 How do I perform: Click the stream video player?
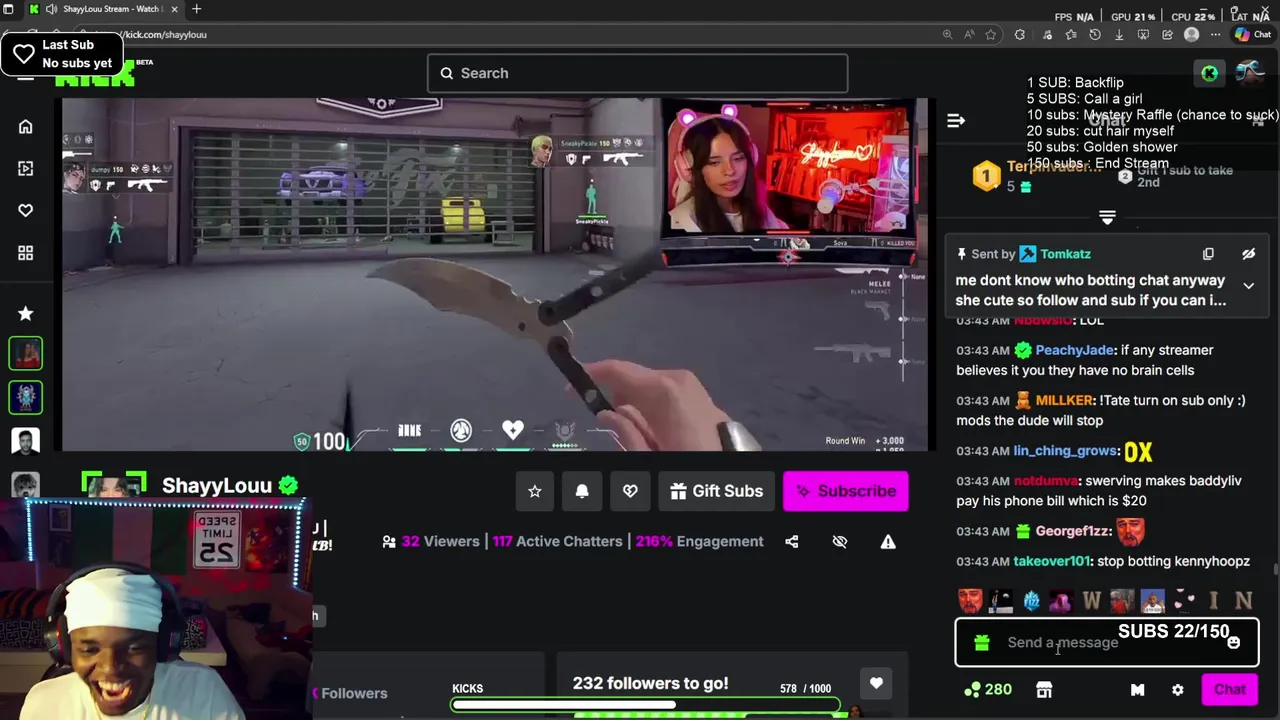coord(495,274)
